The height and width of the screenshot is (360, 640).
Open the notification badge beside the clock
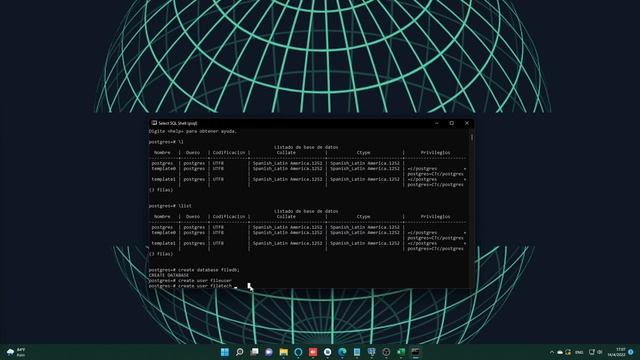[x=631, y=352]
